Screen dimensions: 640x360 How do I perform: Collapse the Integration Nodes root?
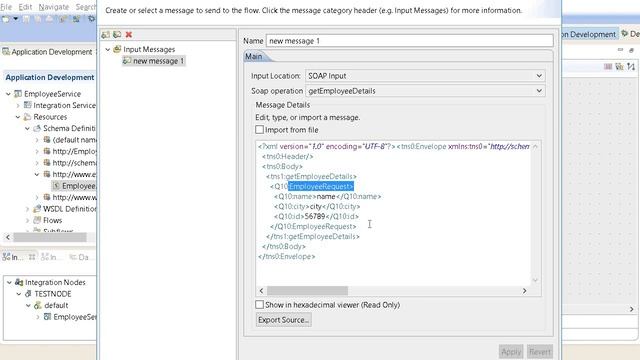pos(9,282)
